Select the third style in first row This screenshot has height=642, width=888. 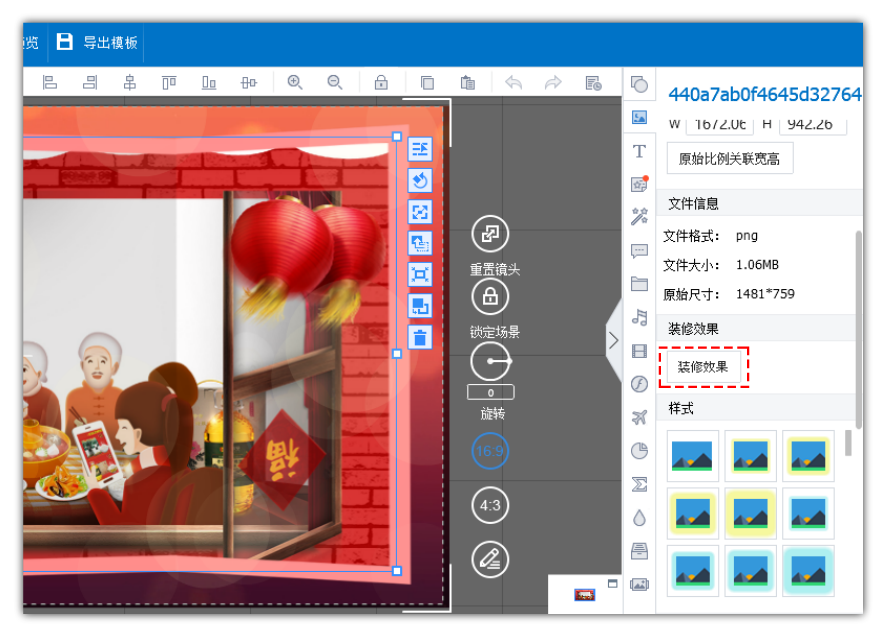tap(808, 456)
